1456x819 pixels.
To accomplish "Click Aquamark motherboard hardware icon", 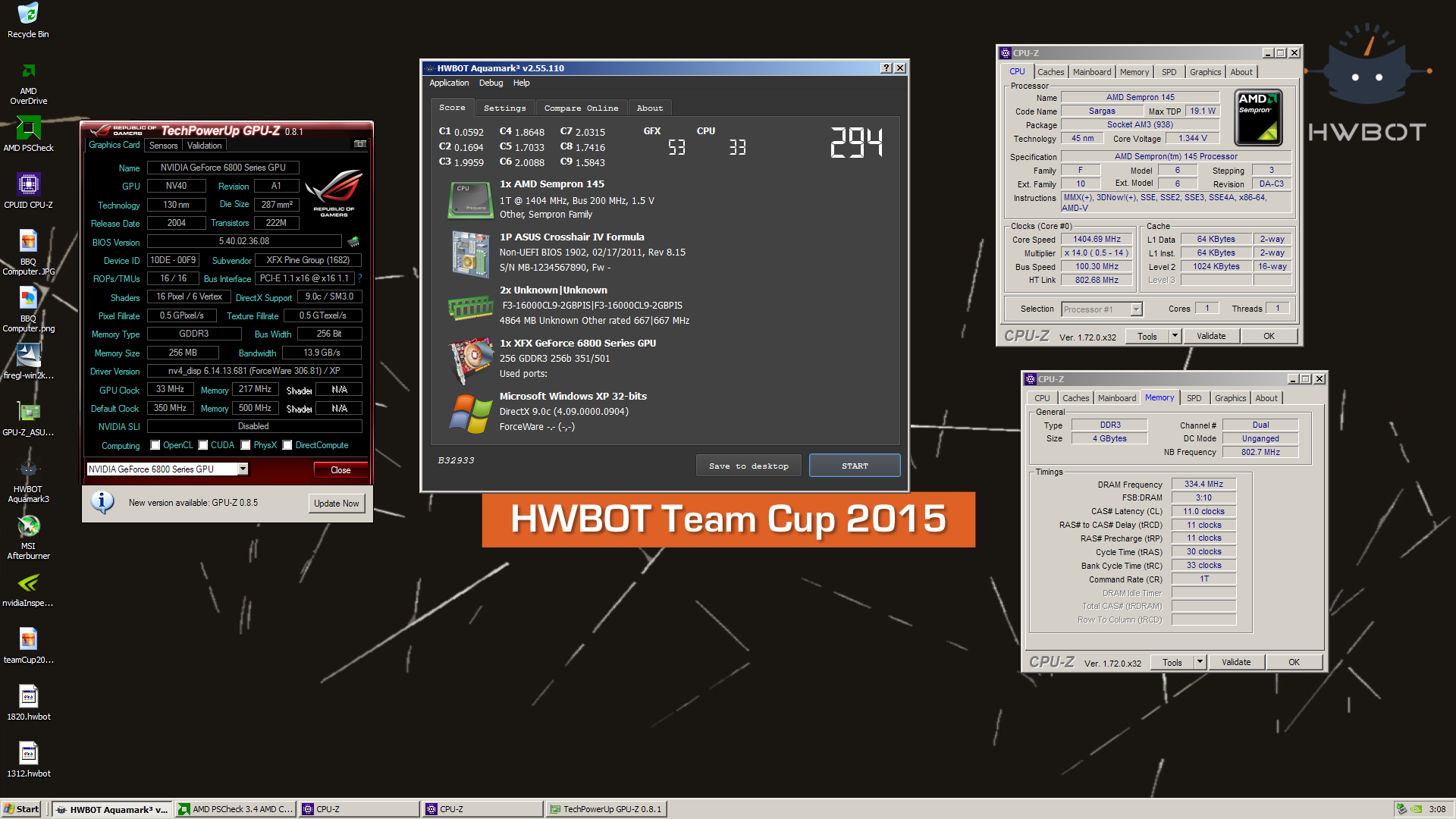I will [470, 254].
